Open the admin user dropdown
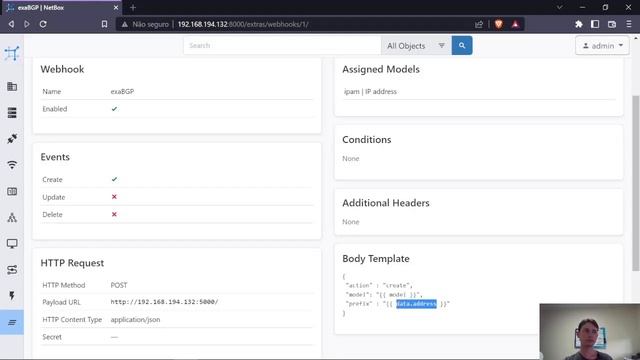This screenshot has height=360, width=640. coord(602,46)
